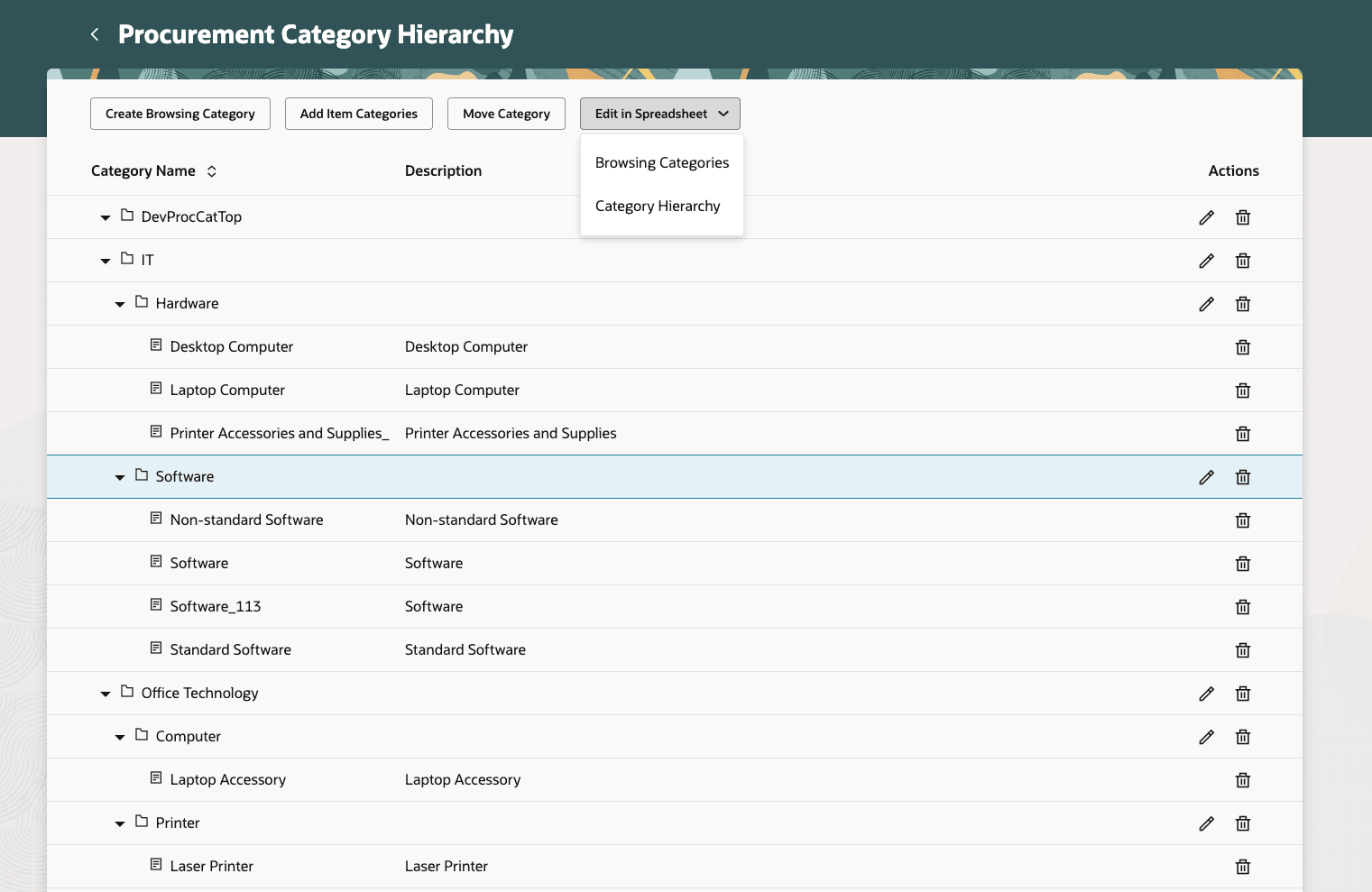Collapse the Software folder node
The width and height of the screenshot is (1372, 892).
click(120, 477)
